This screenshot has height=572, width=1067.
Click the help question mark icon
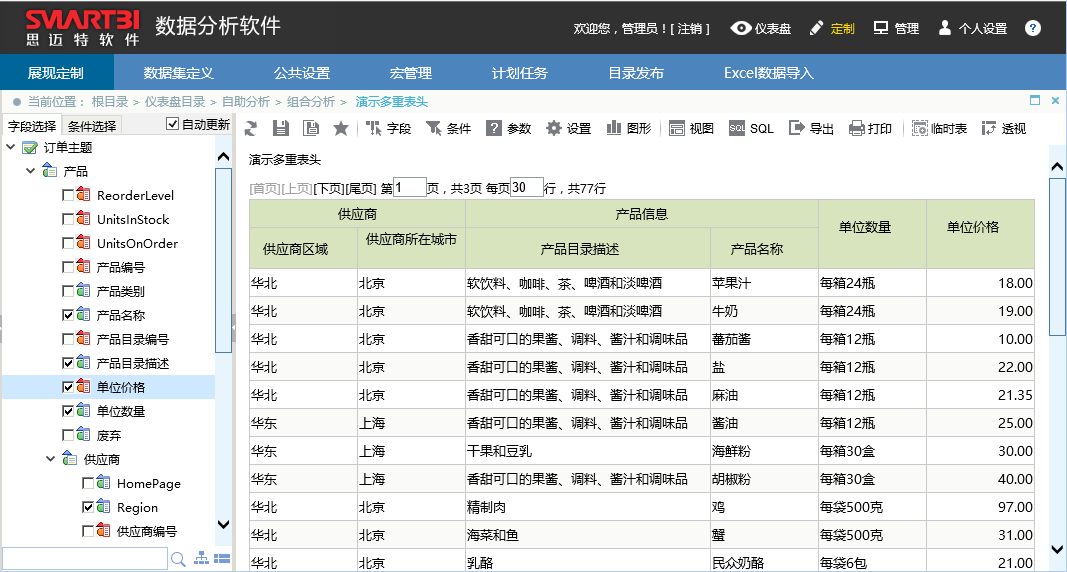tap(1033, 29)
